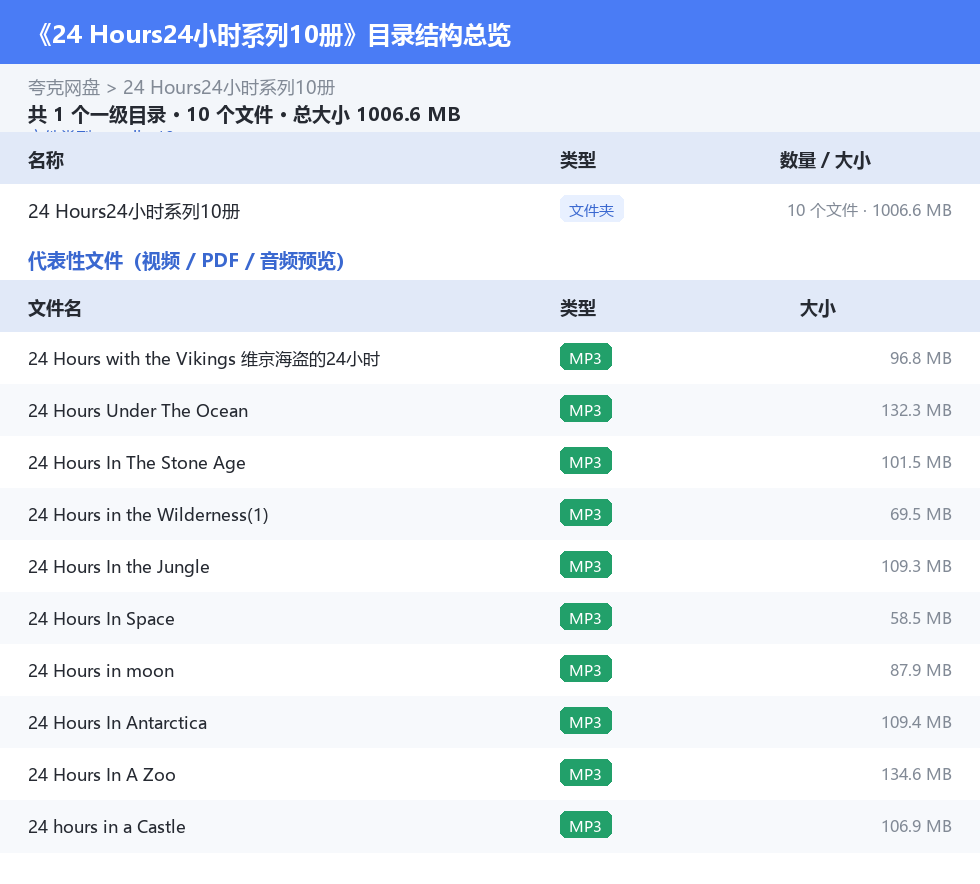Click the MP3 badge for Vikings file

coord(586,358)
